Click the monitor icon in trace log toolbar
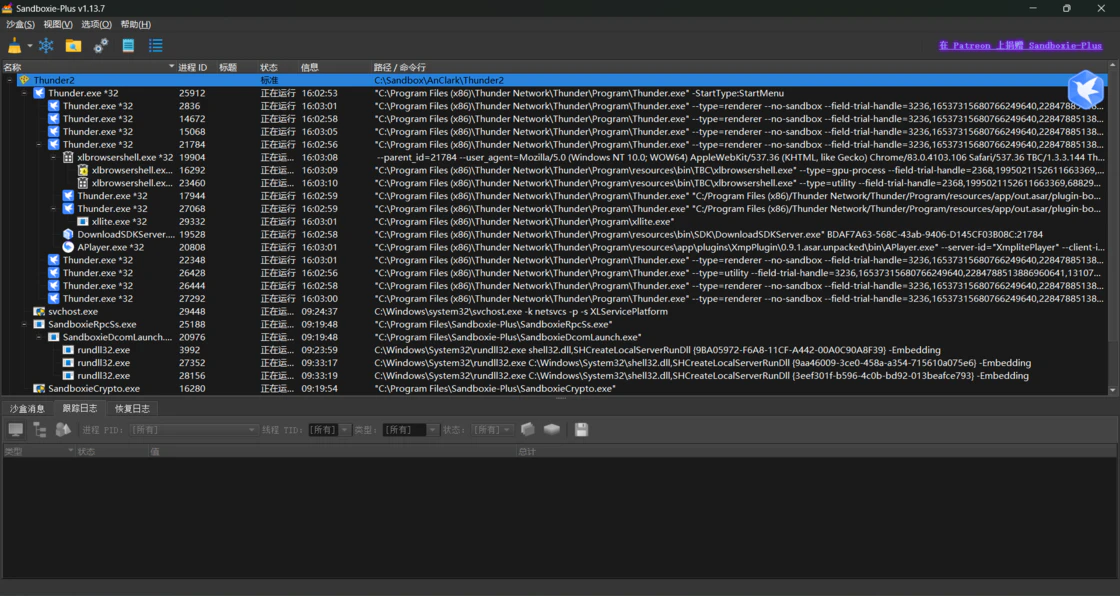The width and height of the screenshot is (1120, 596). 16,429
